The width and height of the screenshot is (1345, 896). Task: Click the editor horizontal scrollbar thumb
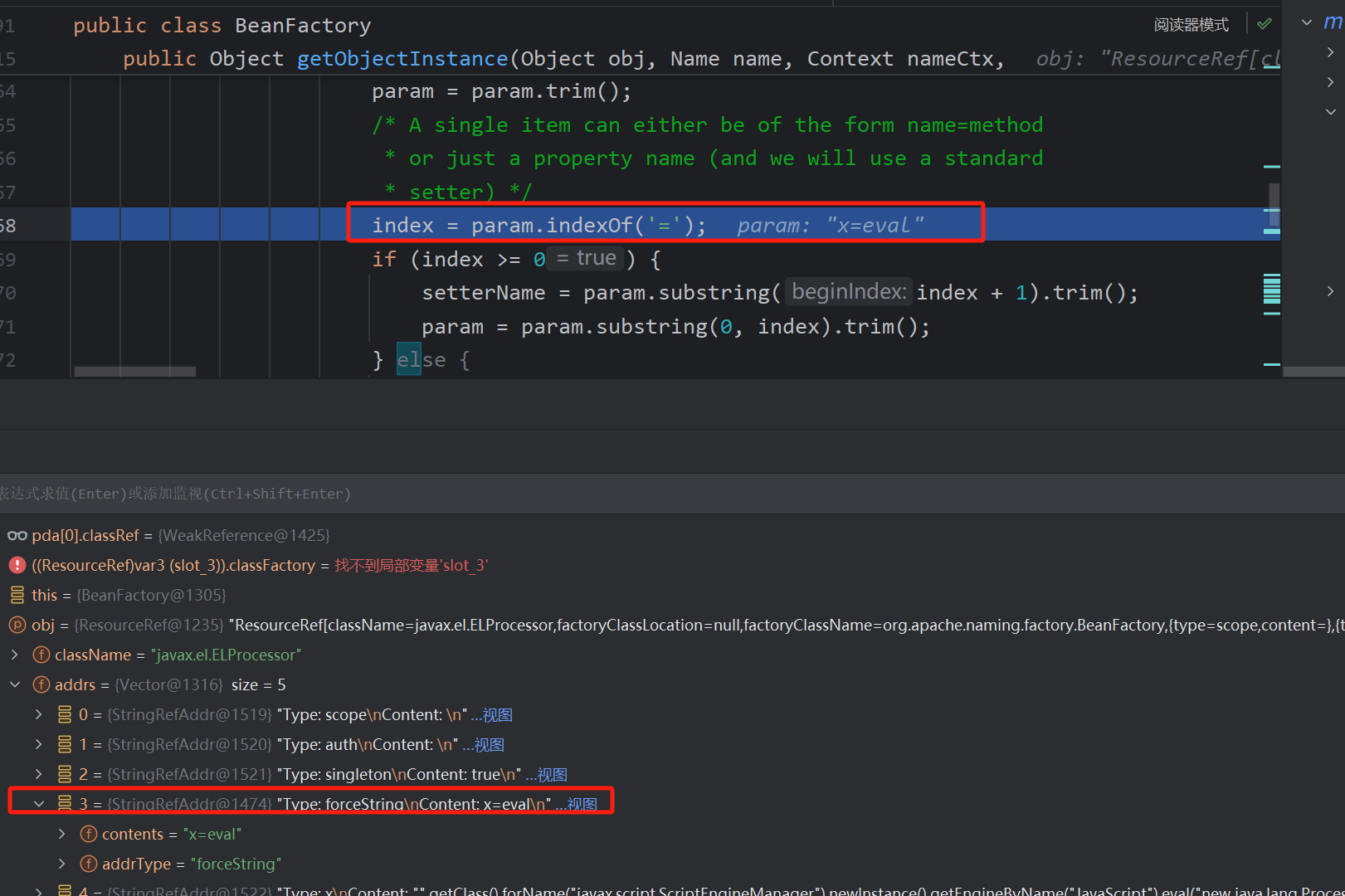coord(135,372)
